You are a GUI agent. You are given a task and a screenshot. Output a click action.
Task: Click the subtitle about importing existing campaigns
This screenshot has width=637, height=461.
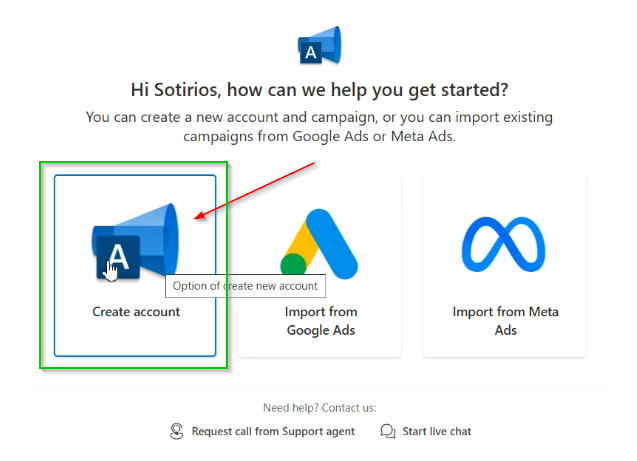(320, 126)
